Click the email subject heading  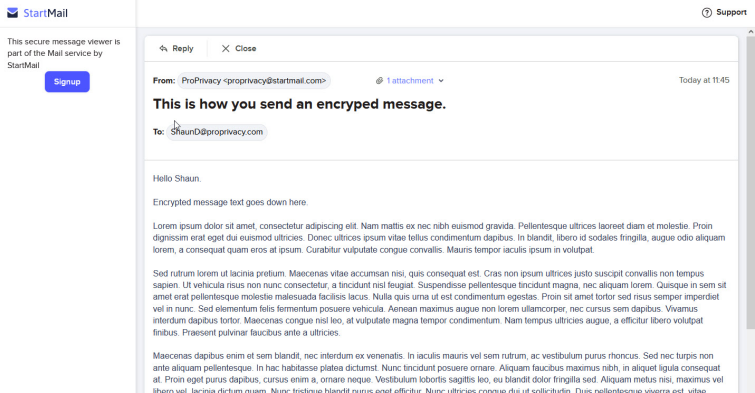[299, 104]
